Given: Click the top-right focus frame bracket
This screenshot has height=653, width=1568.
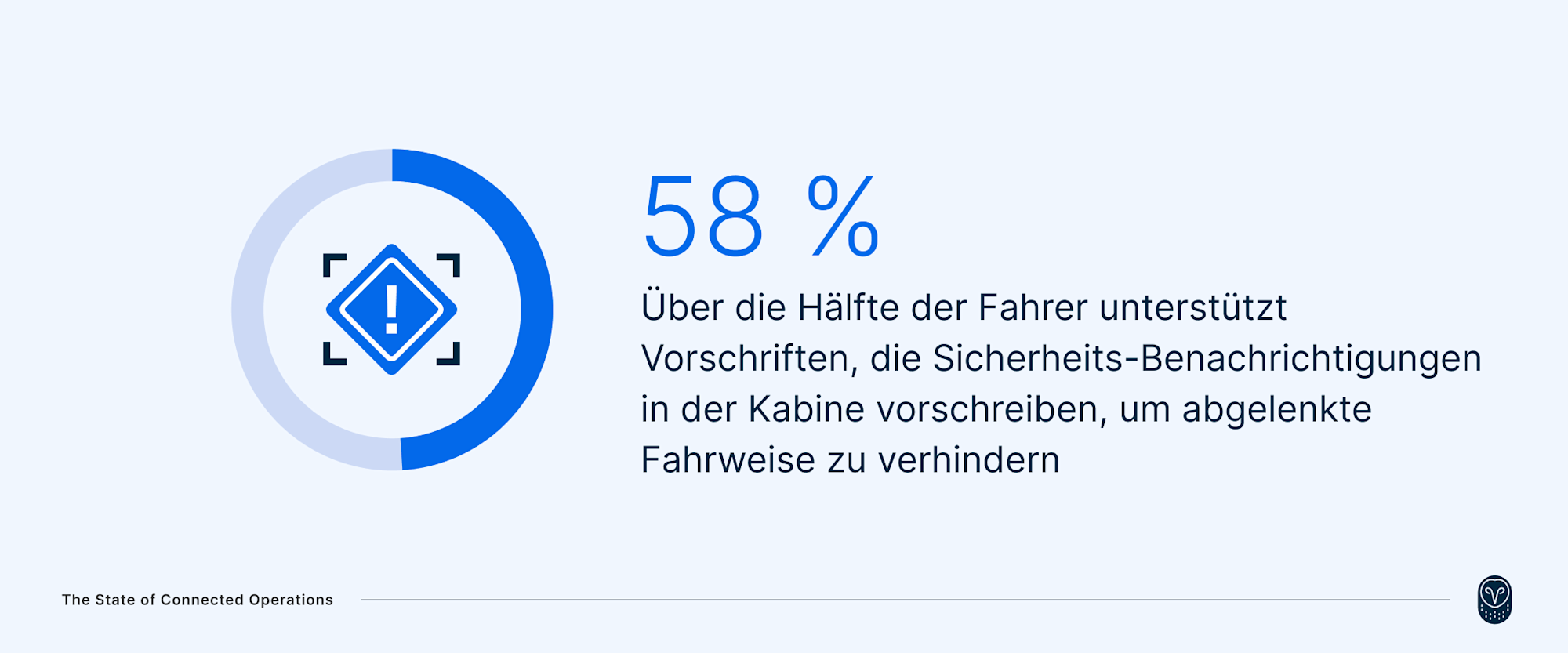Looking at the screenshot, I should (448, 265).
